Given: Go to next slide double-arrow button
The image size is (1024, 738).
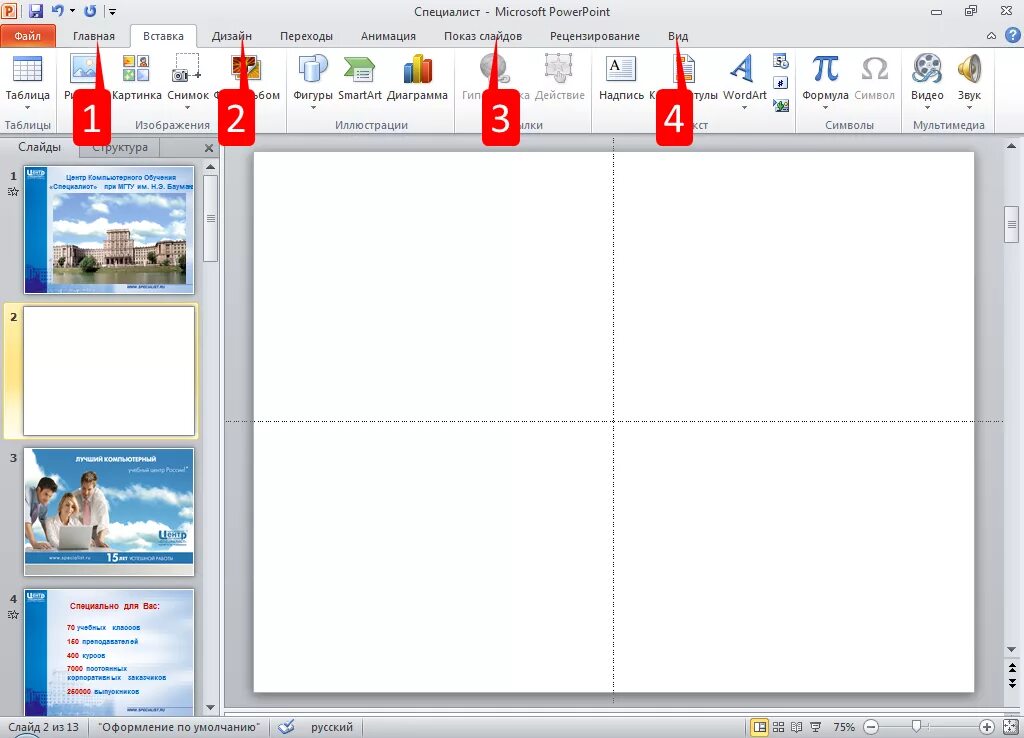Looking at the screenshot, I should [x=1012, y=682].
